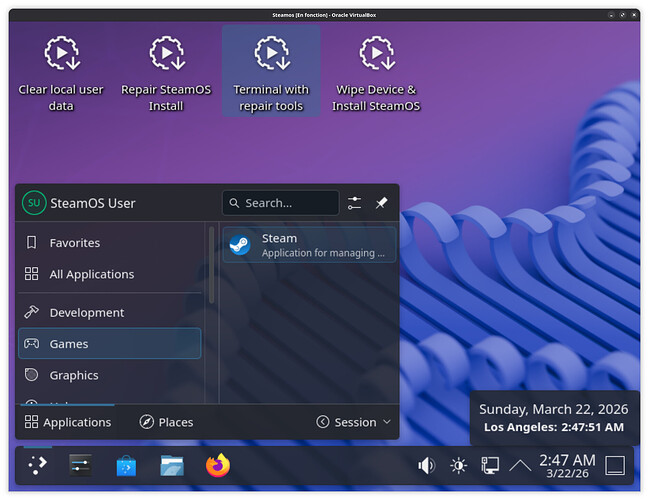Open the launcher configure sliders button
This screenshot has height=500, width=648.
pos(355,203)
